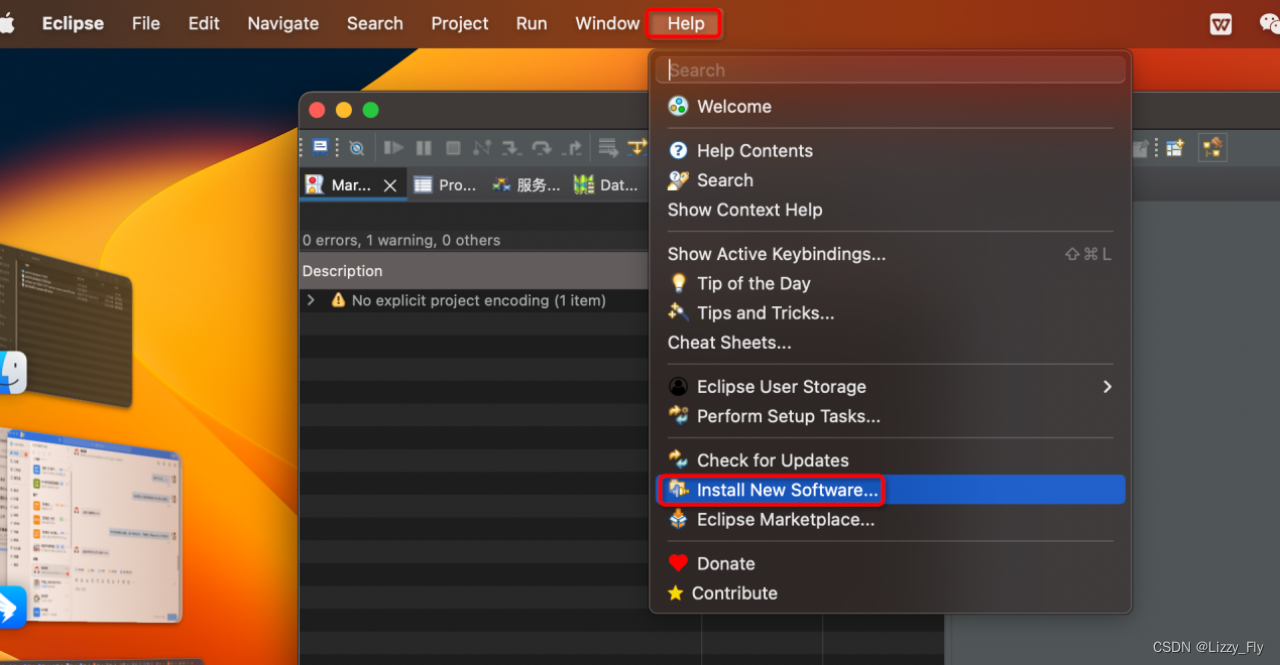Select Perform Setup Tasks...
Image resolution: width=1280 pixels, height=665 pixels.
pos(890,416)
